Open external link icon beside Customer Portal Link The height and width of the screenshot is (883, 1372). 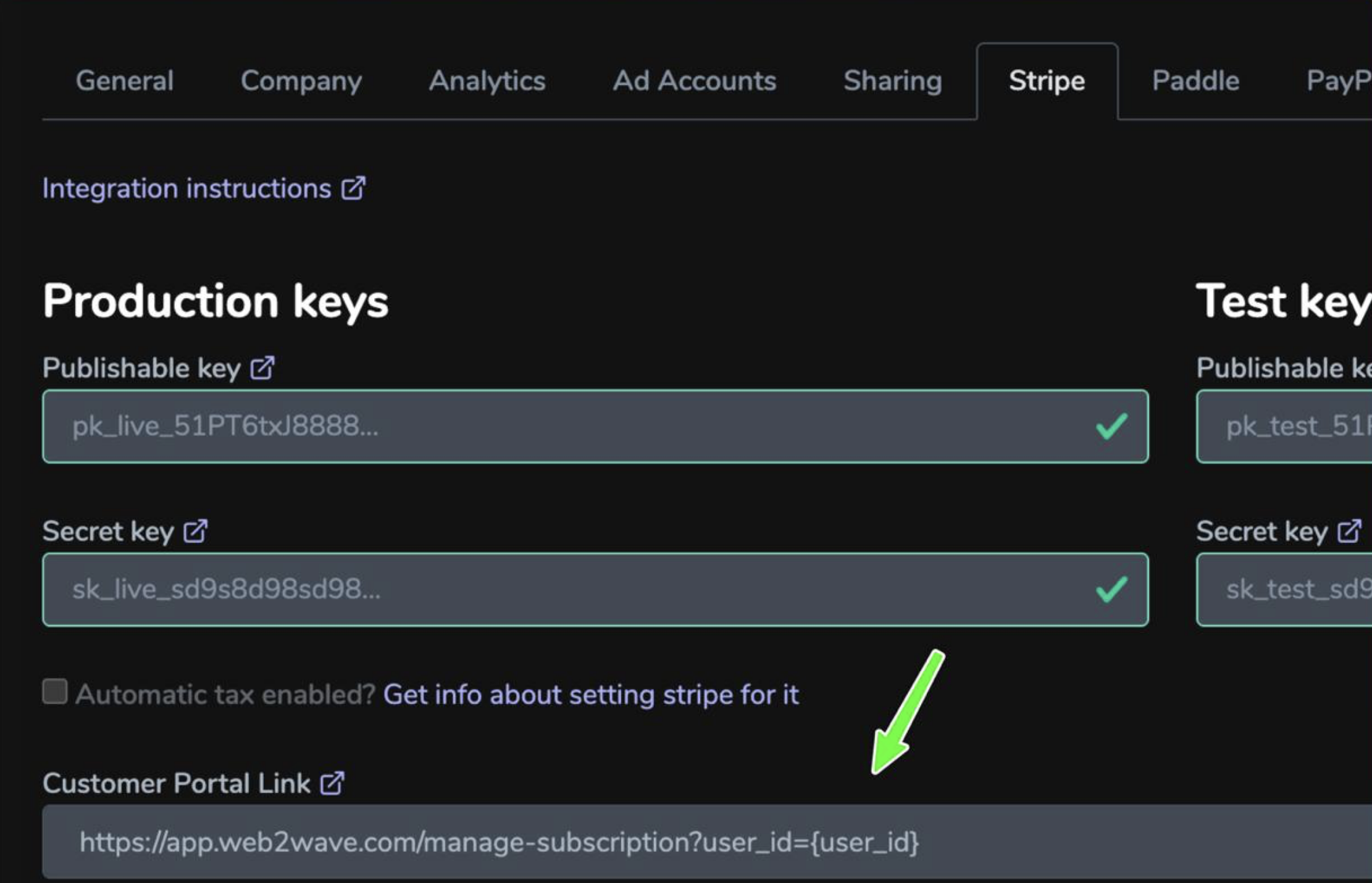point(332,783)
